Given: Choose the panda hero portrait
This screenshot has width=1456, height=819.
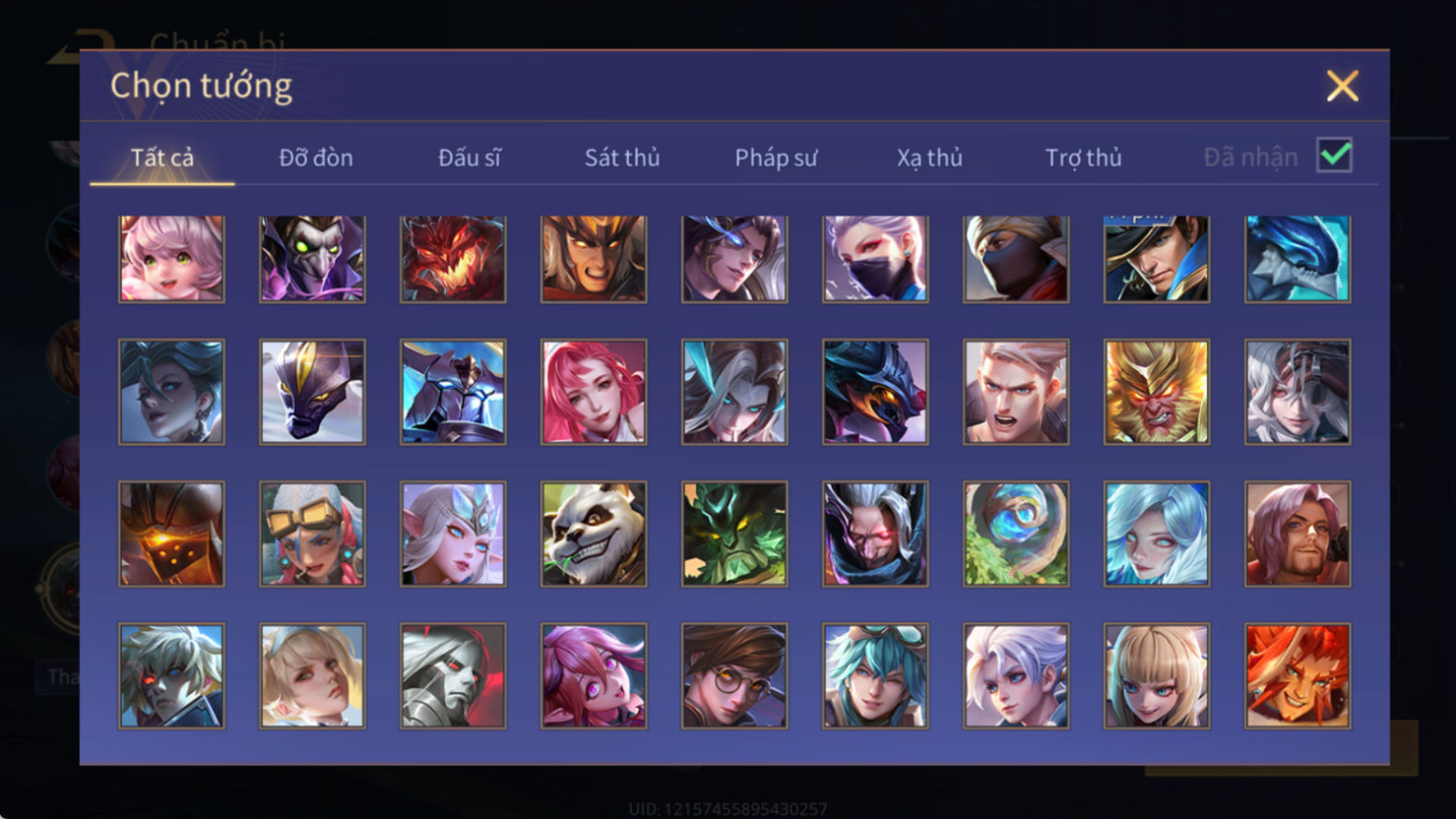Looking at the screenshot, I should pos(594,534).
